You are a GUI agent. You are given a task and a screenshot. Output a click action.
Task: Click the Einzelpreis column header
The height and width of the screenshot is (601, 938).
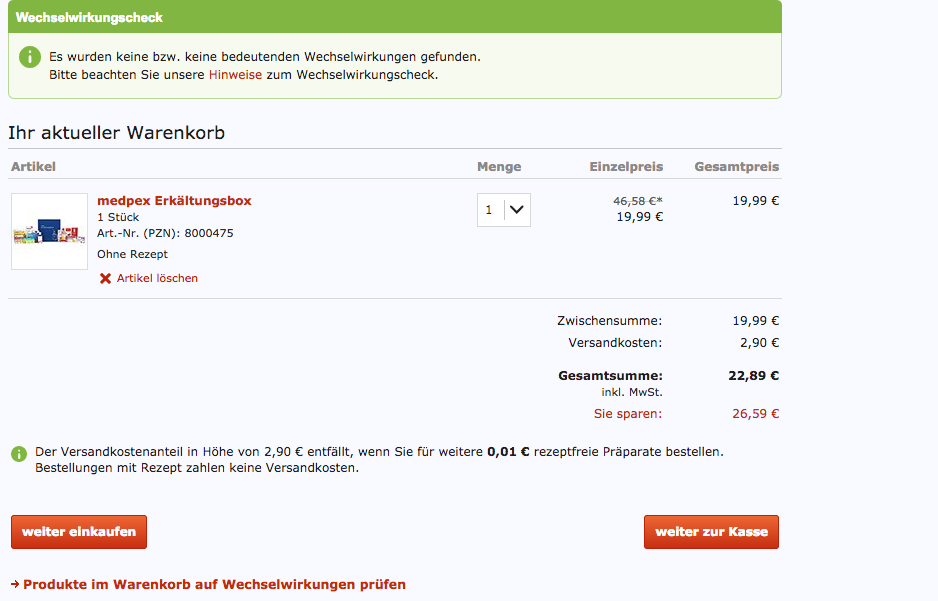click(626, 167)
